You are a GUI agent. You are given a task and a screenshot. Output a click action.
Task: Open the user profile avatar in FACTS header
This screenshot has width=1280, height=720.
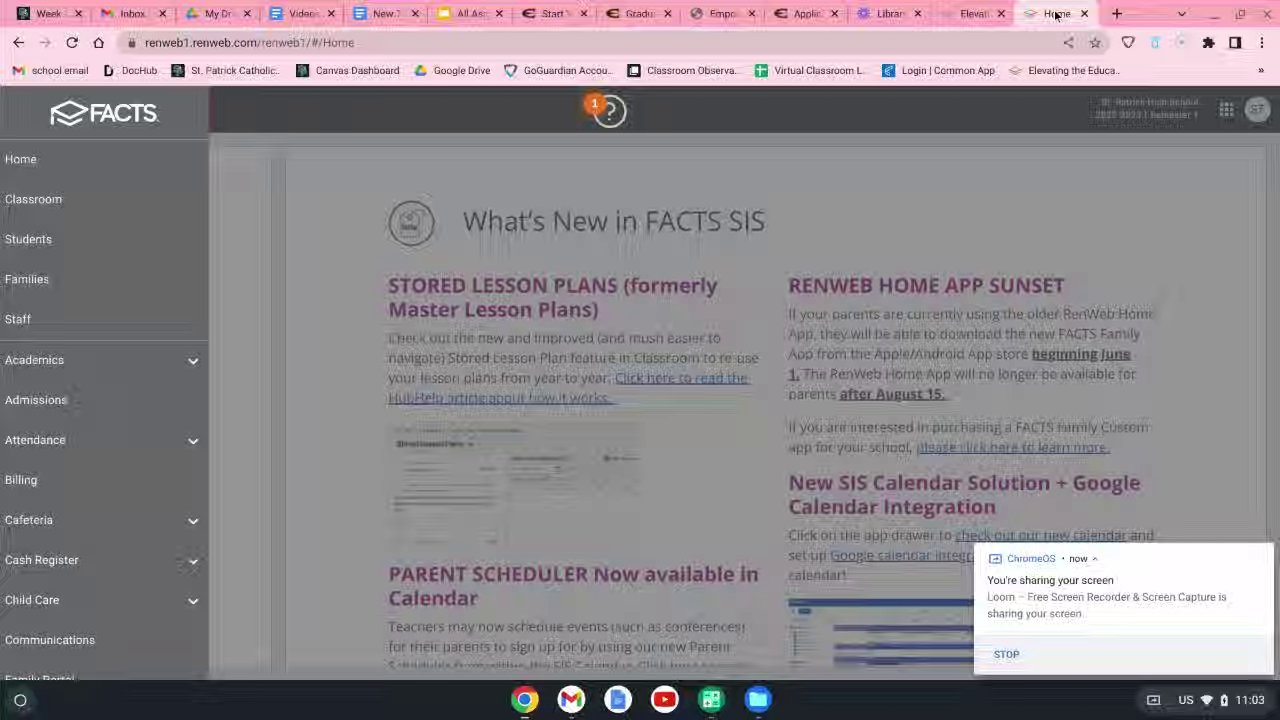click(x=1257, y=111)
